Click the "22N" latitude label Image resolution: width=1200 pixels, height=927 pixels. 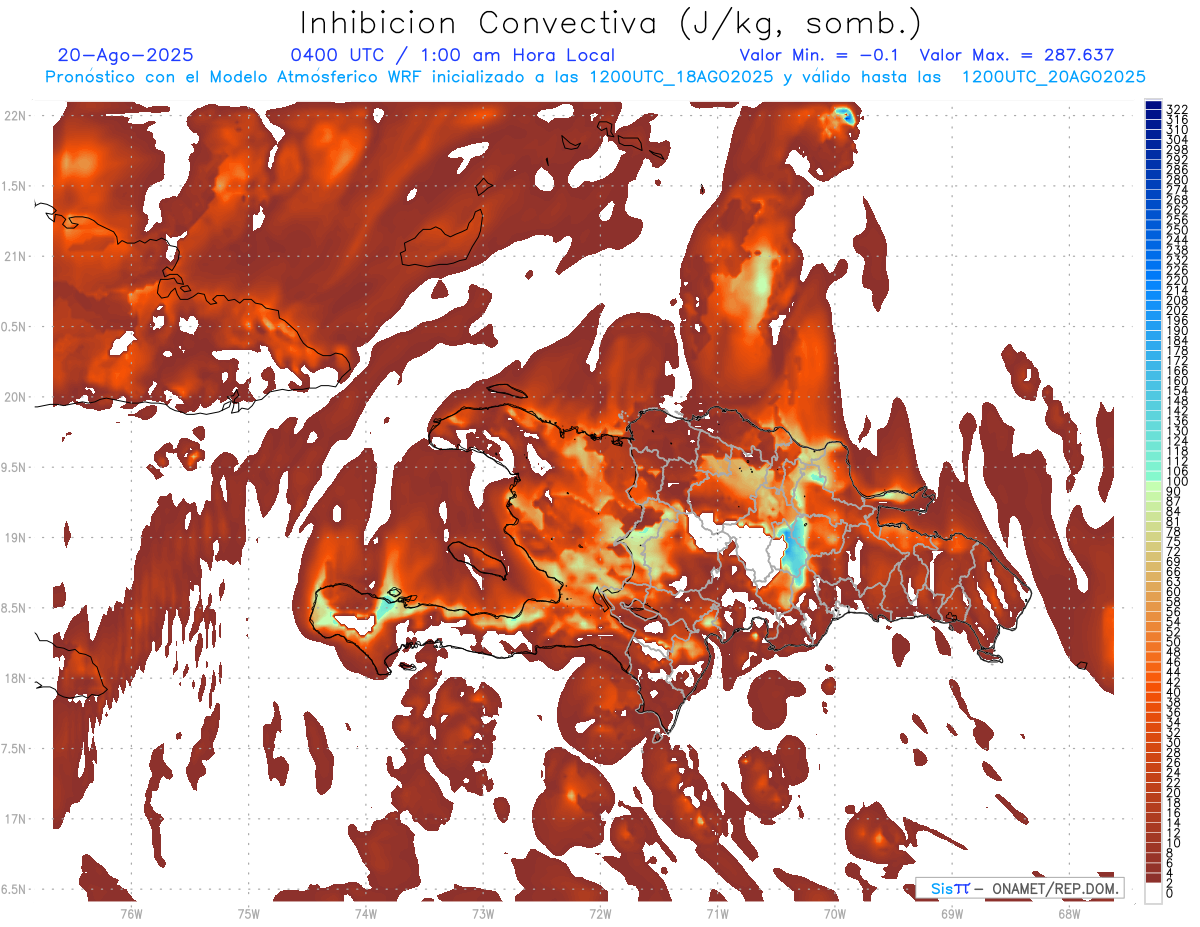pyautogui.click(x=16, y=116)
